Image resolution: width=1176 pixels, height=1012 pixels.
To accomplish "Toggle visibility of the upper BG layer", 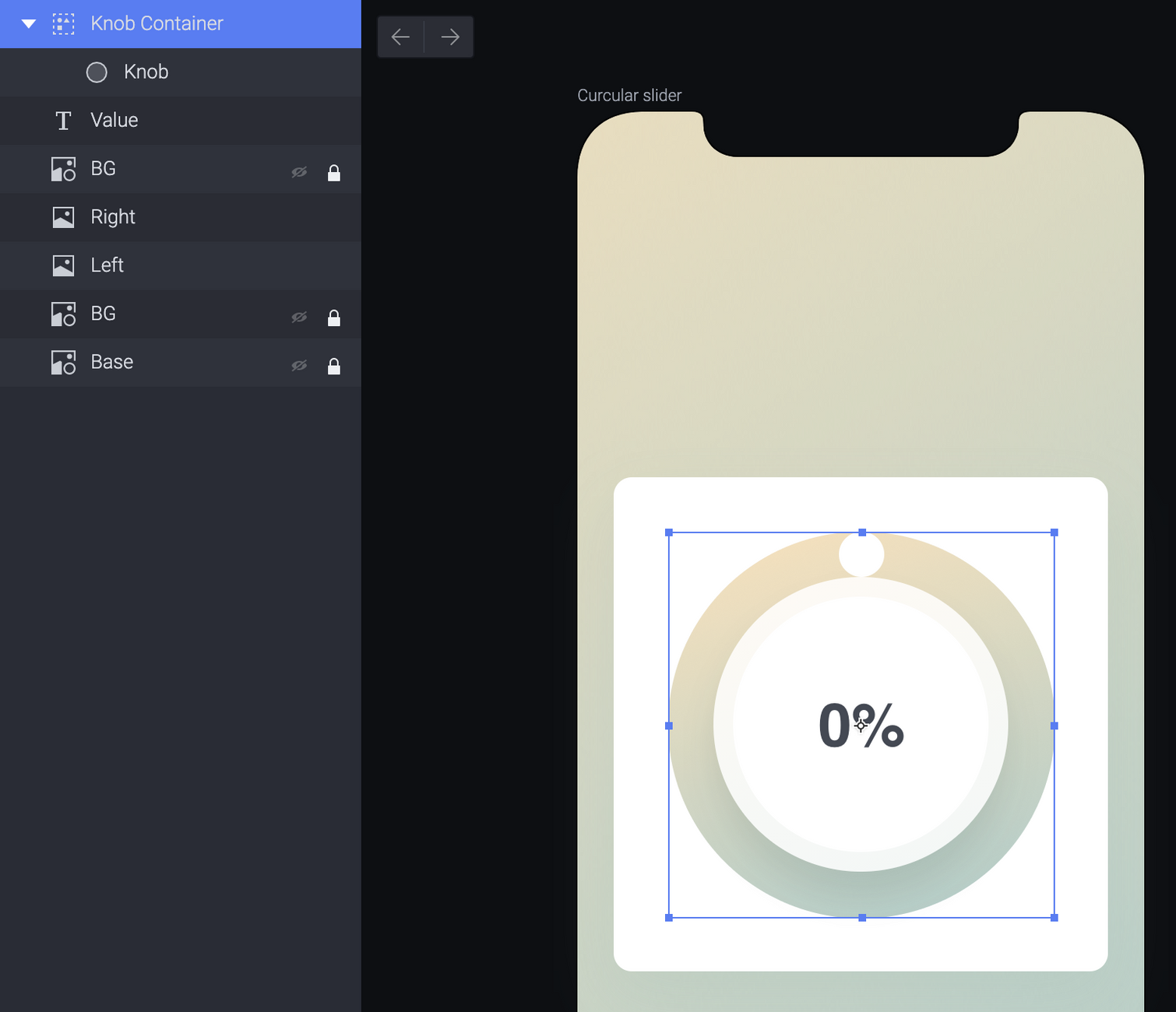I will click(x=299, y=172).
